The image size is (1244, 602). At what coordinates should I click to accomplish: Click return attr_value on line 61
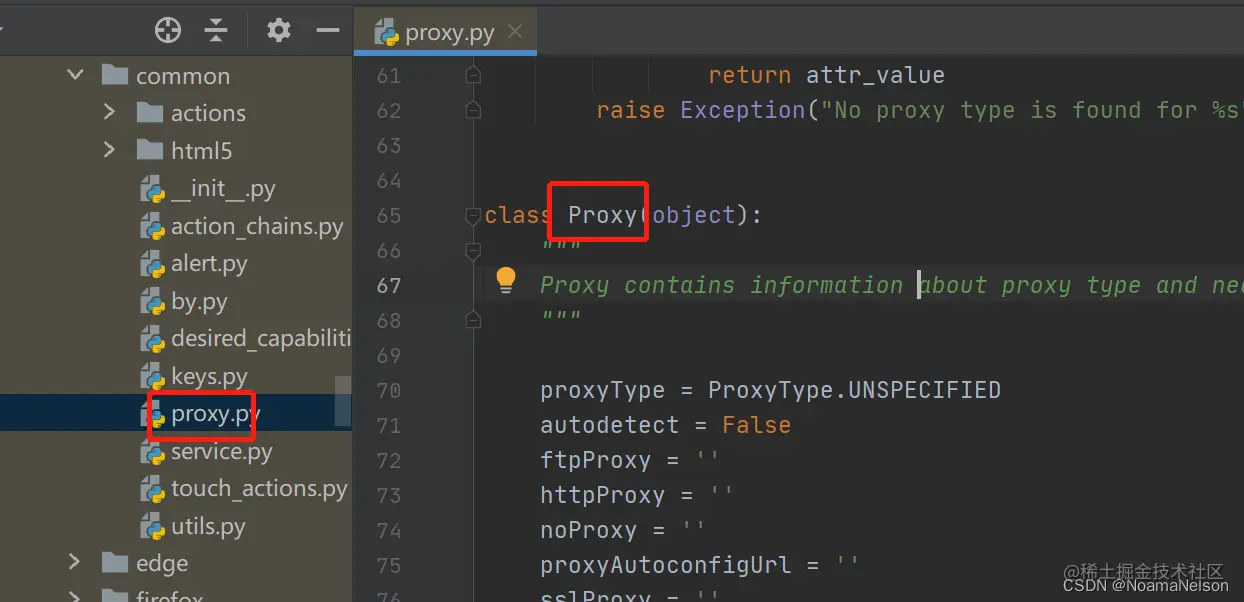[826, 75]
